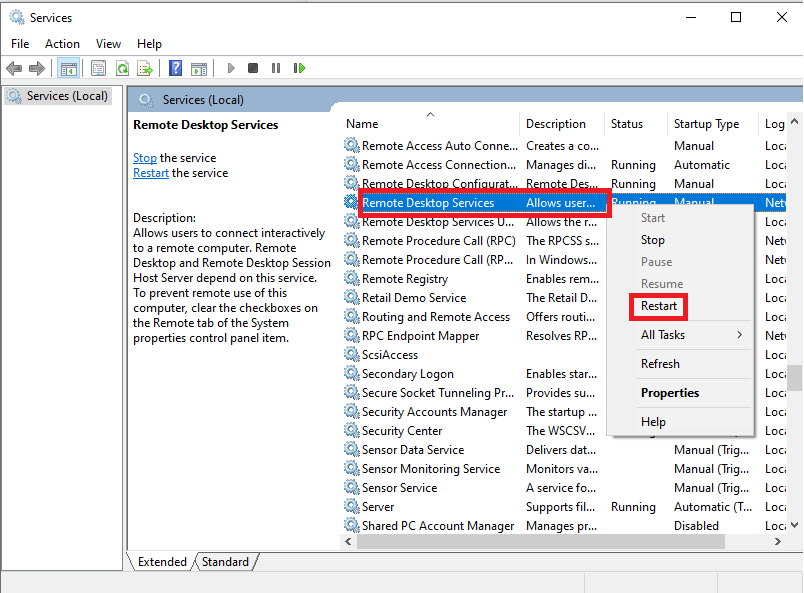Sort services by the Startup Type column
Image resolution: width=804 pixels, height=593 pixels.
(707, 124)
